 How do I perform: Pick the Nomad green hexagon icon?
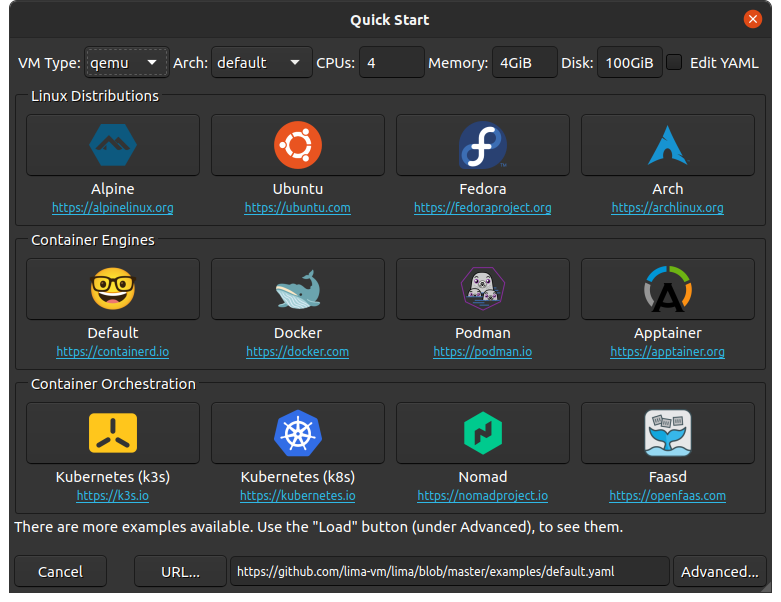[483, 433]
